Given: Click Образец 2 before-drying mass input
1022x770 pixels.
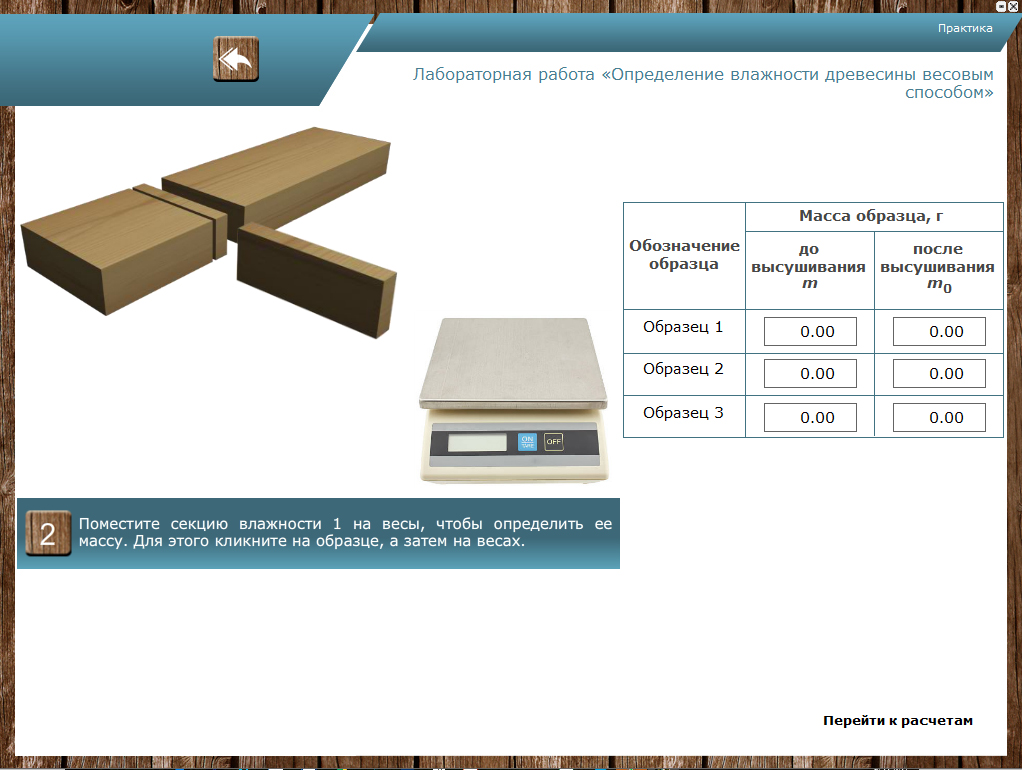Looking at the screenshot, I should point(810,374).
